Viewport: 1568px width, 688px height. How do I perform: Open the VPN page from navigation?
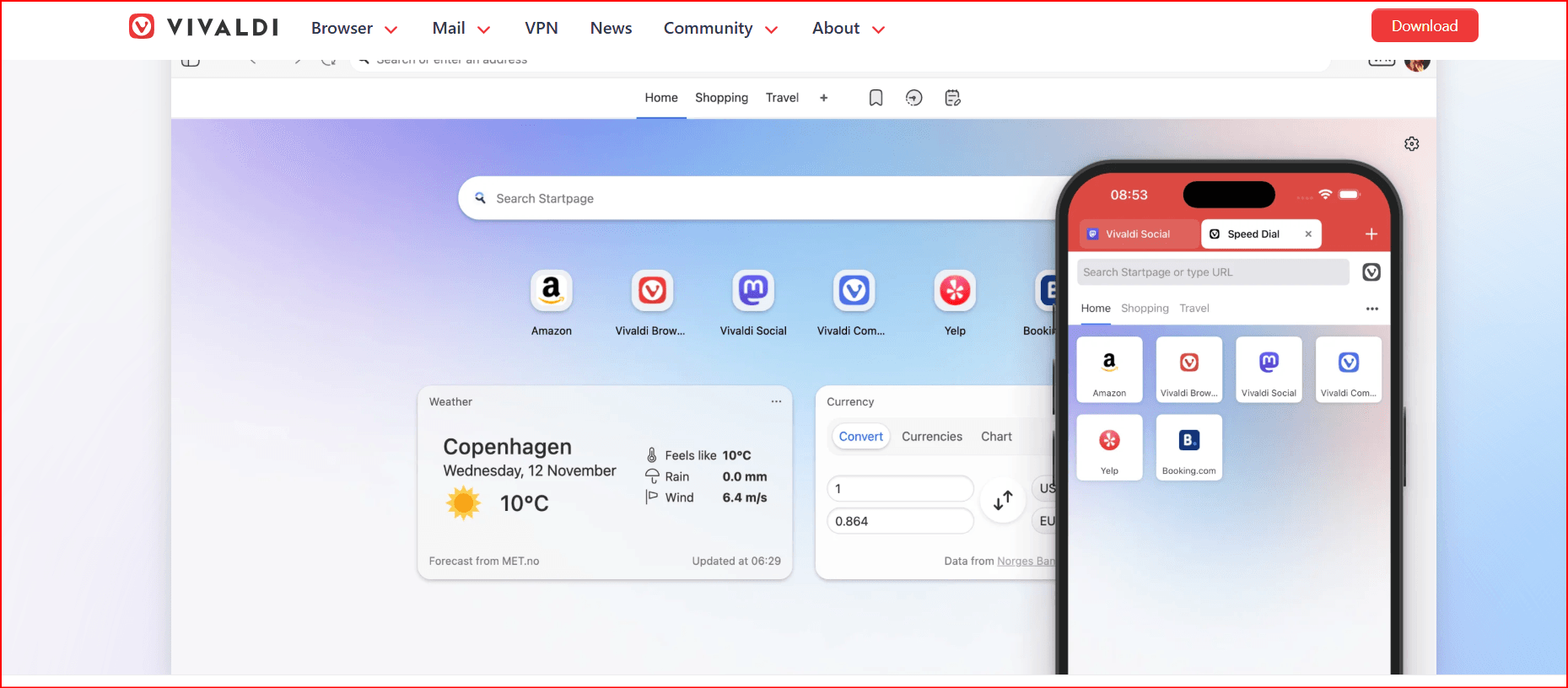tap(541, 29)
